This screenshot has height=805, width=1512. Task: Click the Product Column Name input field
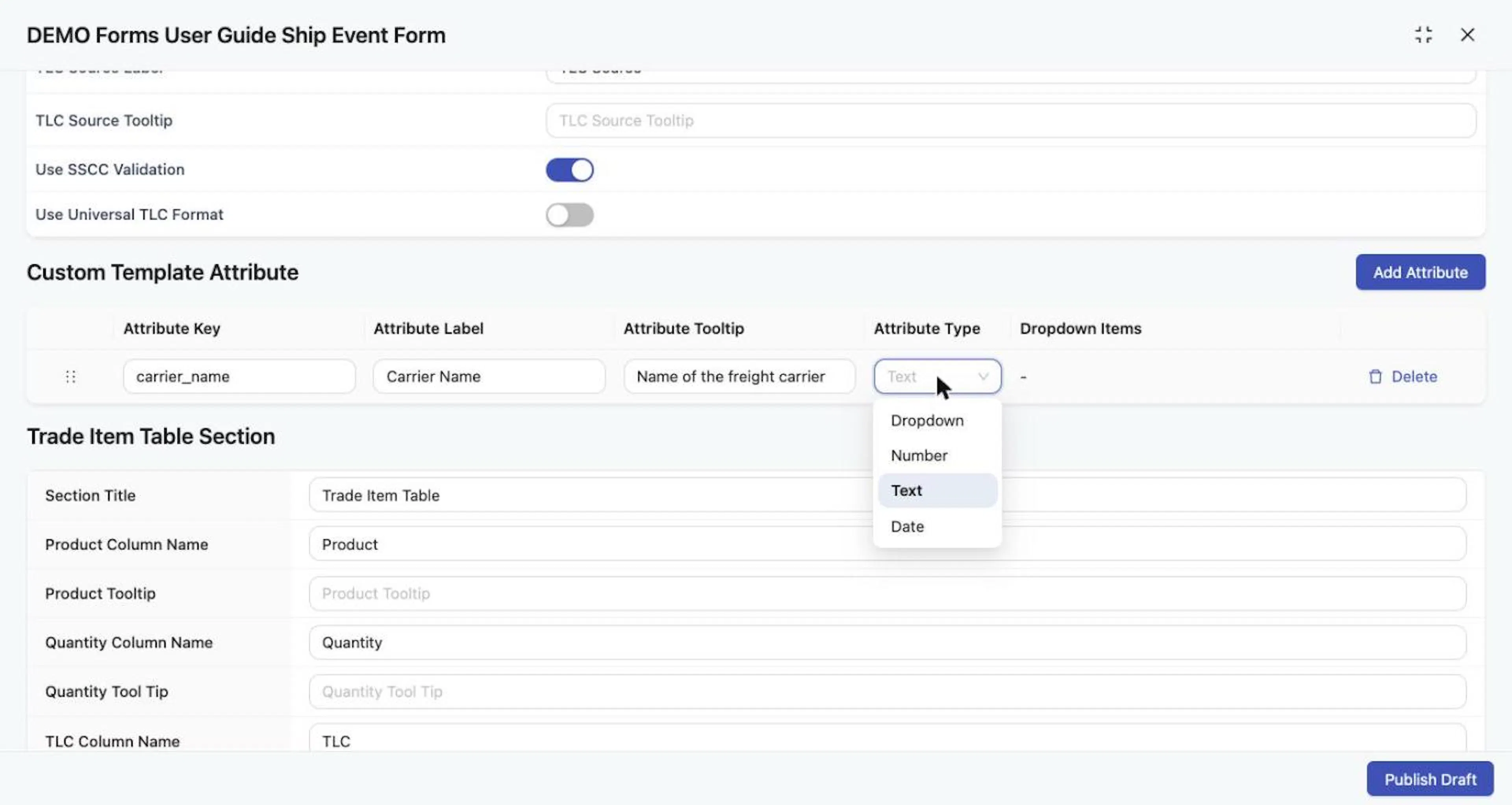(x=888, y=544)
